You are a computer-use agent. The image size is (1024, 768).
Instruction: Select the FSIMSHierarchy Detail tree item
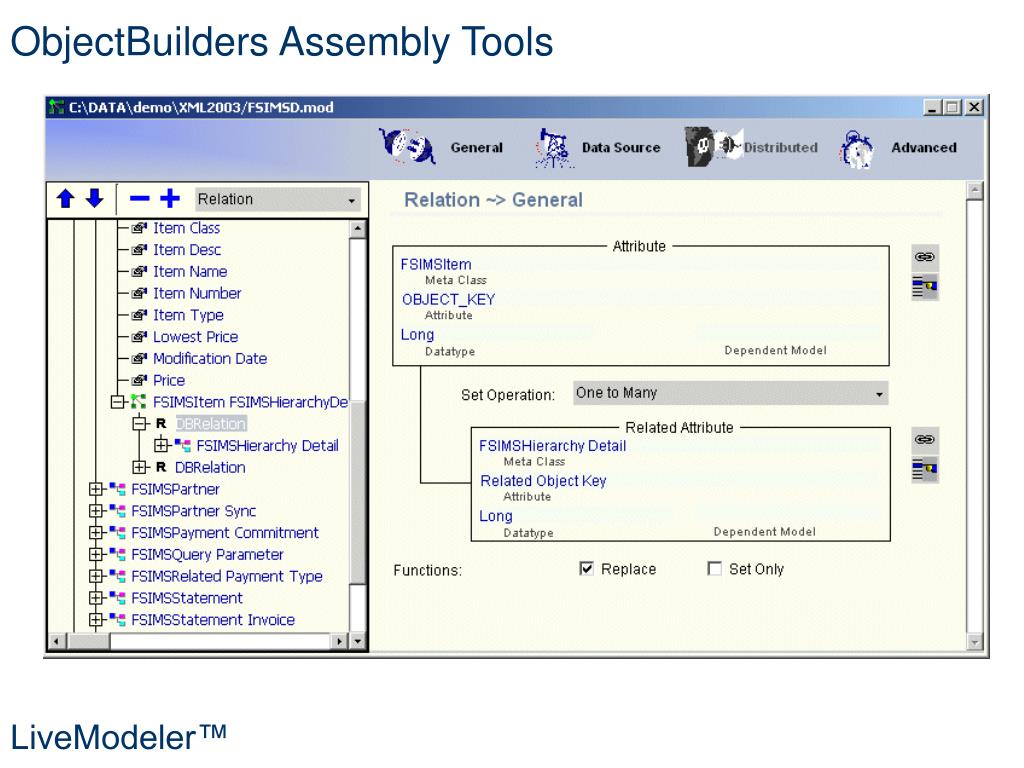click(267, 445)
